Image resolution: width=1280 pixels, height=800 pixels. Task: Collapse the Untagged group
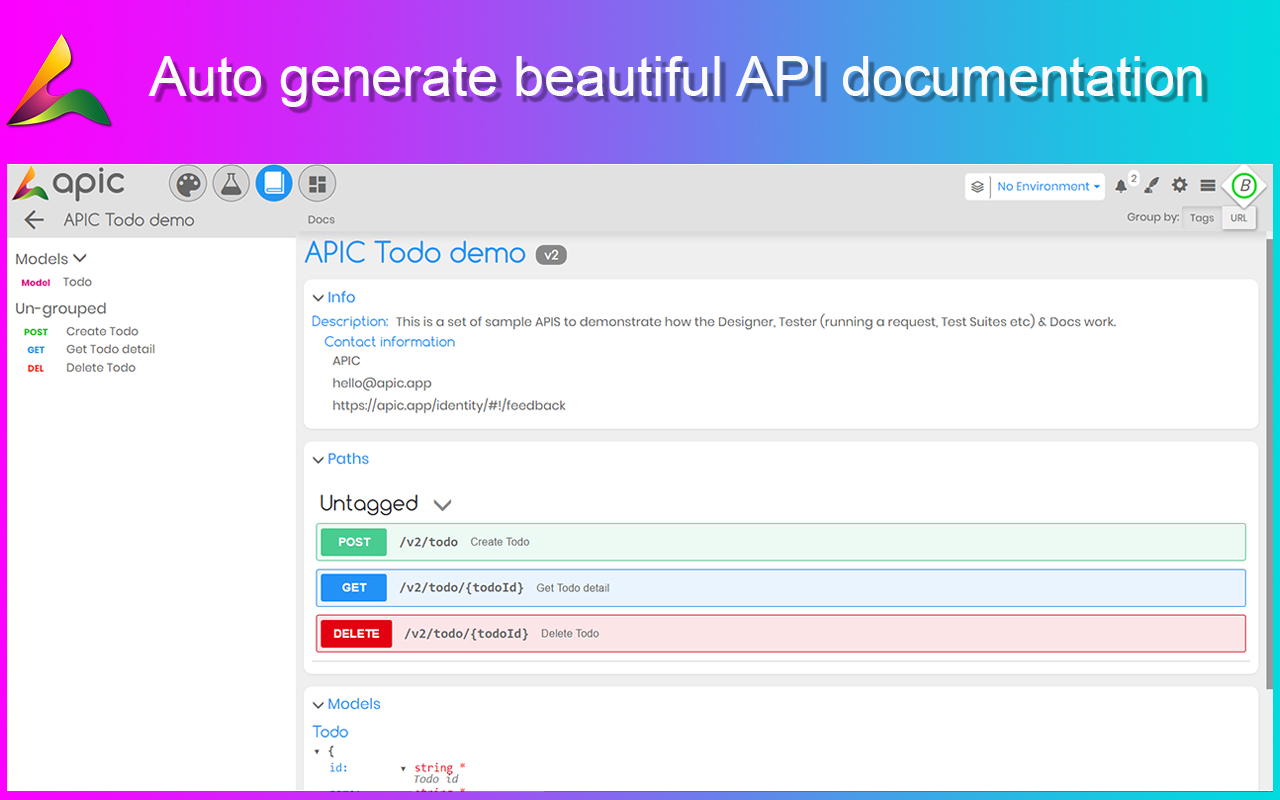[442, 505]
